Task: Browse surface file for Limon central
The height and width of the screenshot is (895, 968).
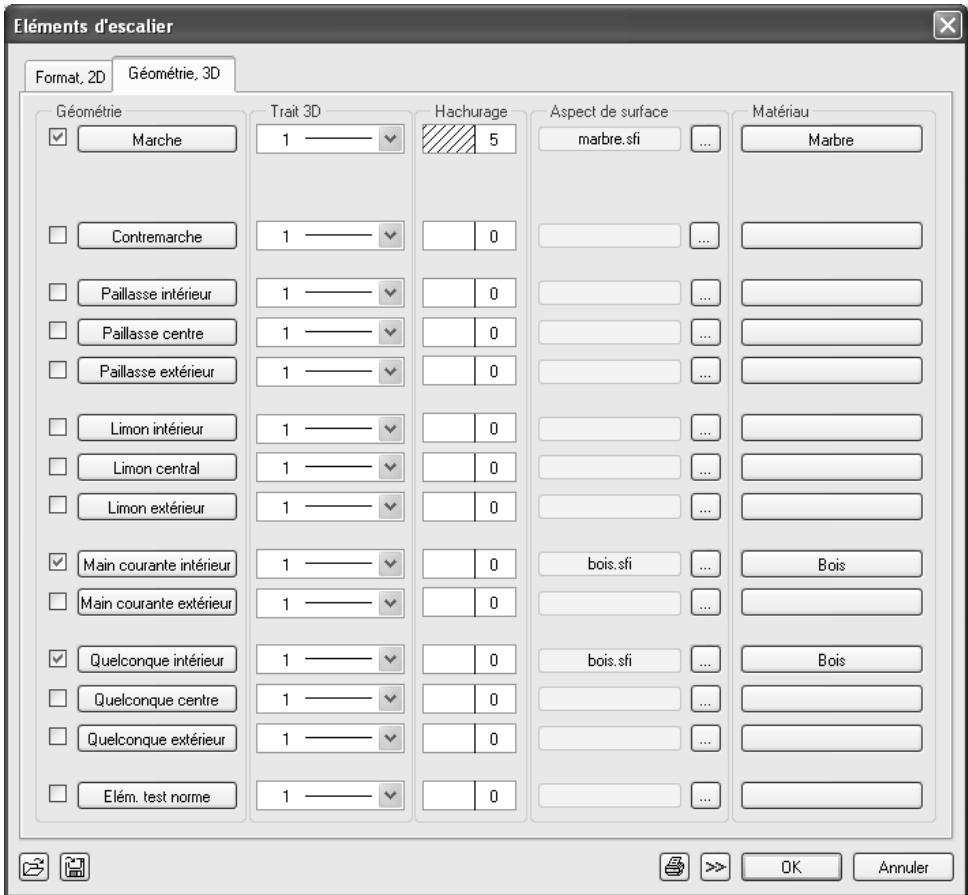Action: [705, 467]
